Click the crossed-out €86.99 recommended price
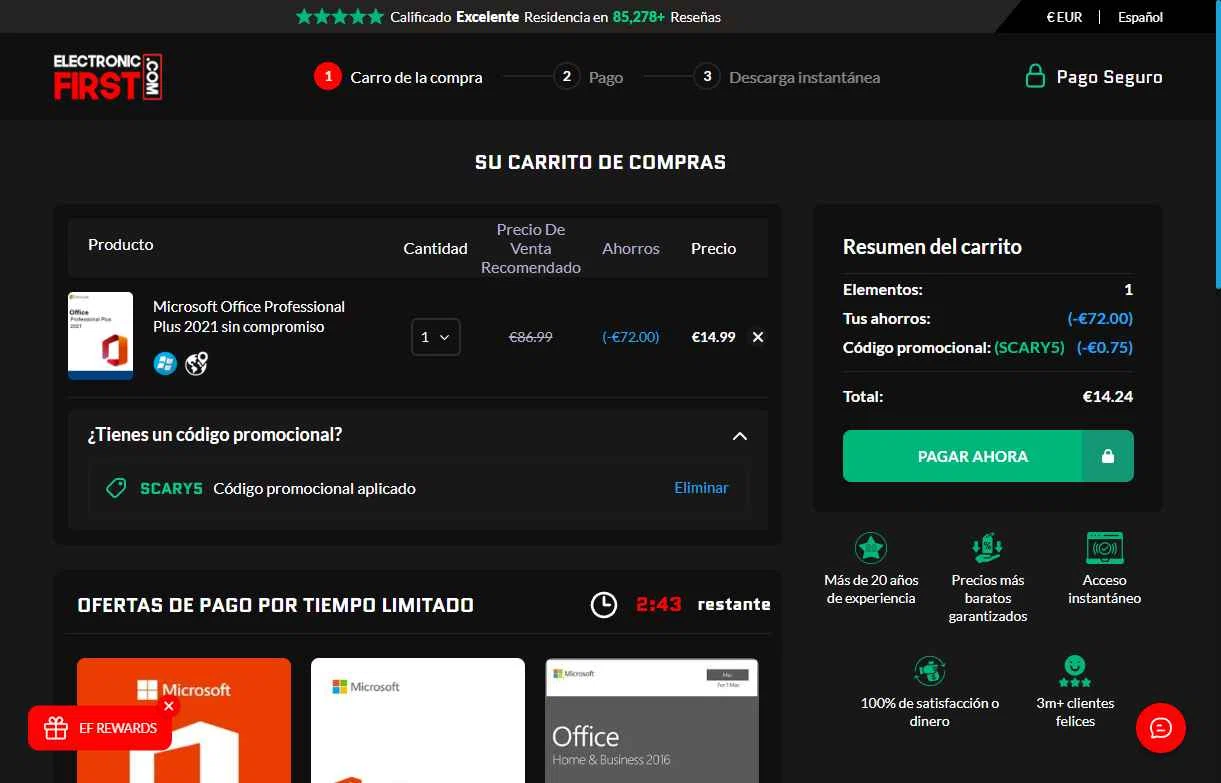 (531, 337)
